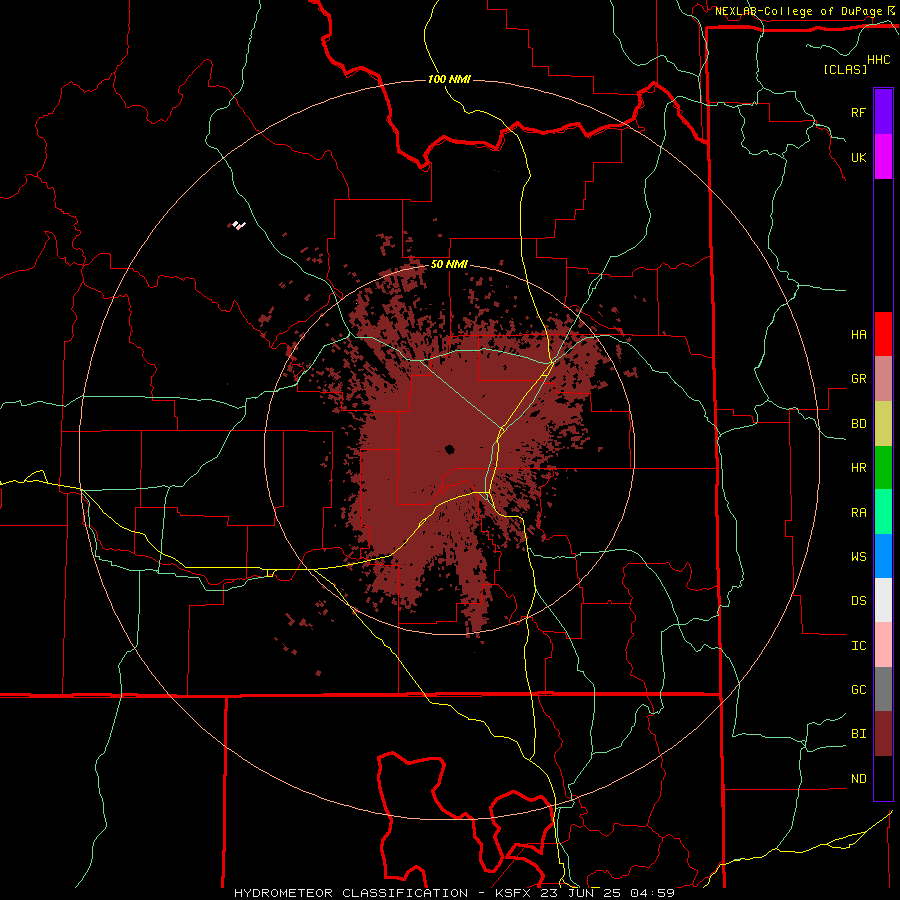The height and width of the screenshot is (900, 900).
Task: Click the HHC product label
Action: [879, 60]
